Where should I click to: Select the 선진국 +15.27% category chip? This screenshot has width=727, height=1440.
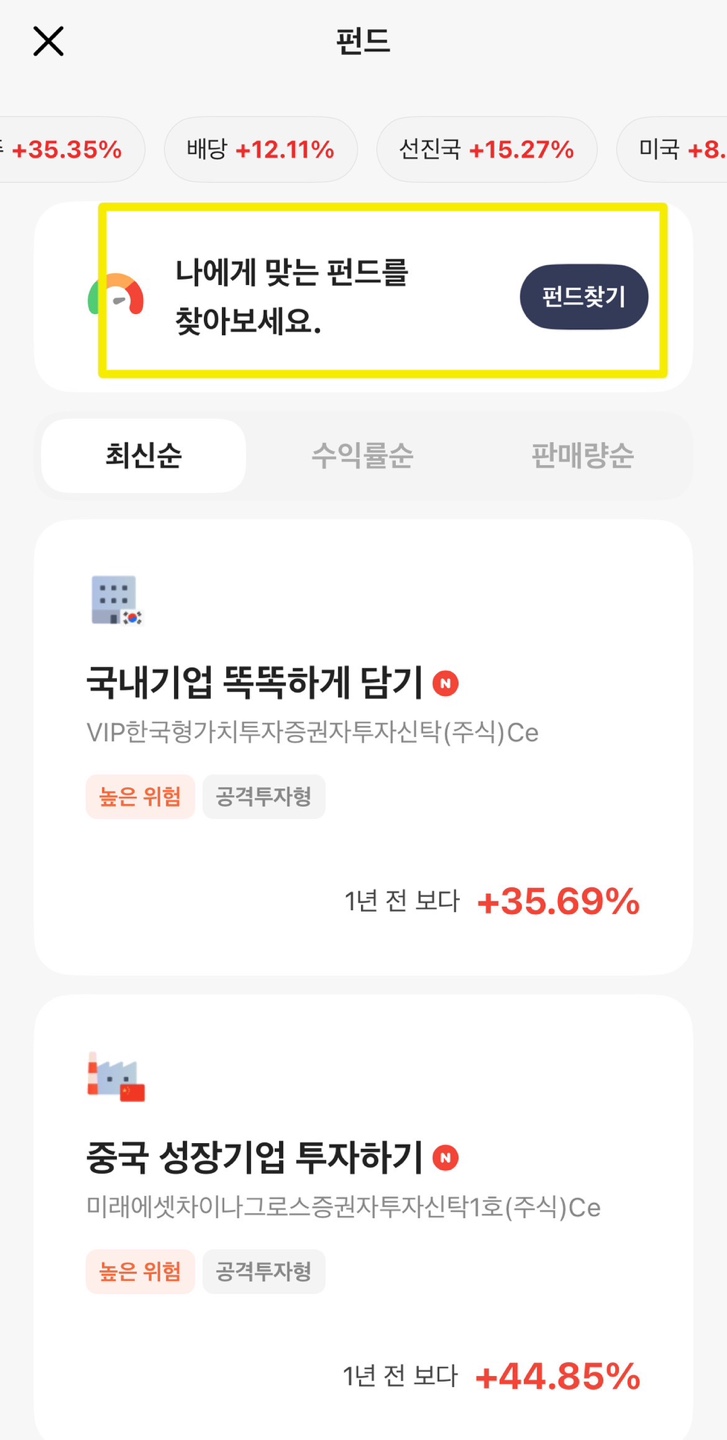(486, 150)
